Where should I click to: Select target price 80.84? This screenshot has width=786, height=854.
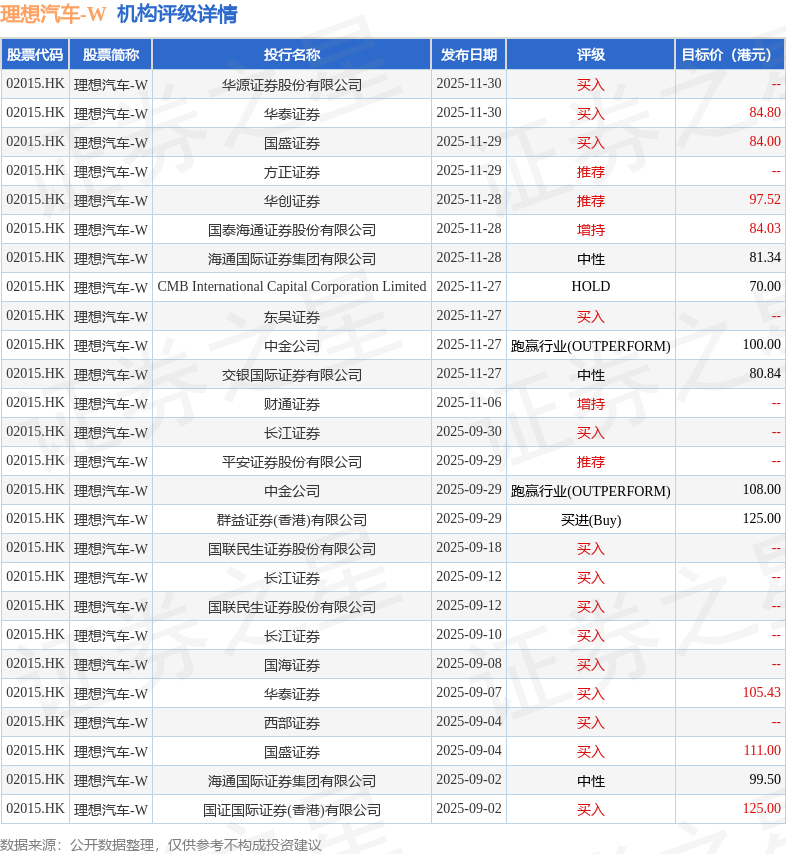click(765, 373)
